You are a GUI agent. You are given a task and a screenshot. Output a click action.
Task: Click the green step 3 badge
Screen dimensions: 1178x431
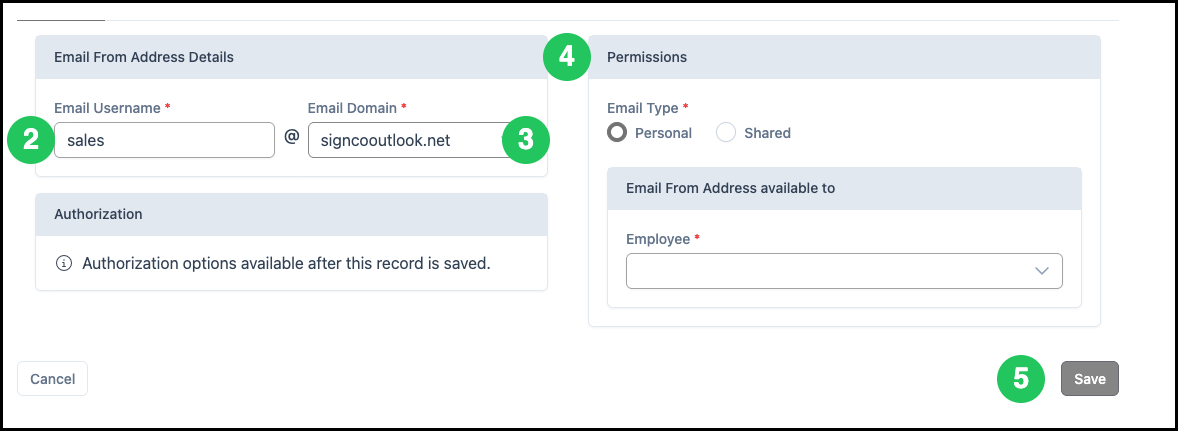pos(526,140)
